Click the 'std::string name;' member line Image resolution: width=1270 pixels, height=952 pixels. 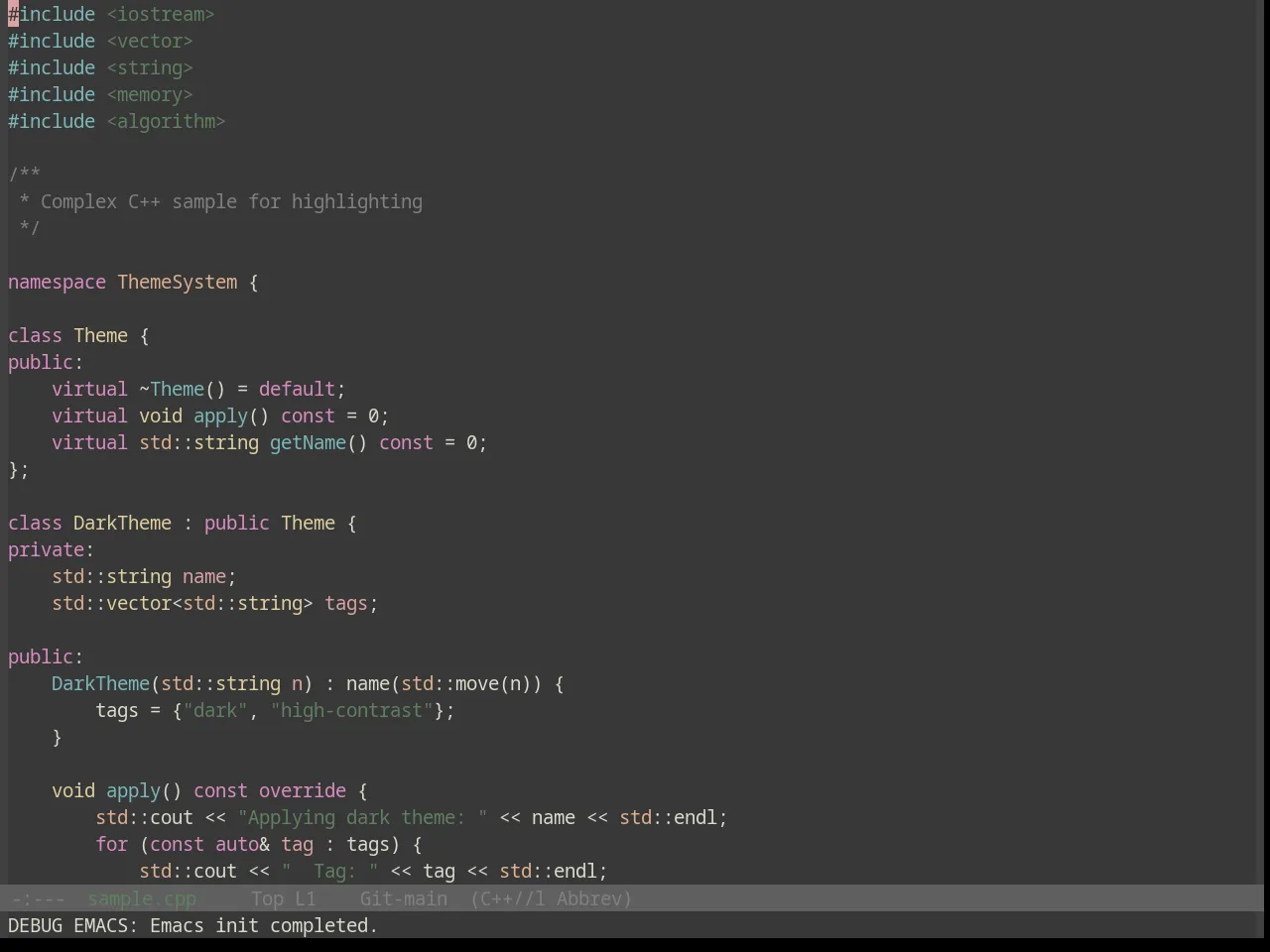(144, 576)
